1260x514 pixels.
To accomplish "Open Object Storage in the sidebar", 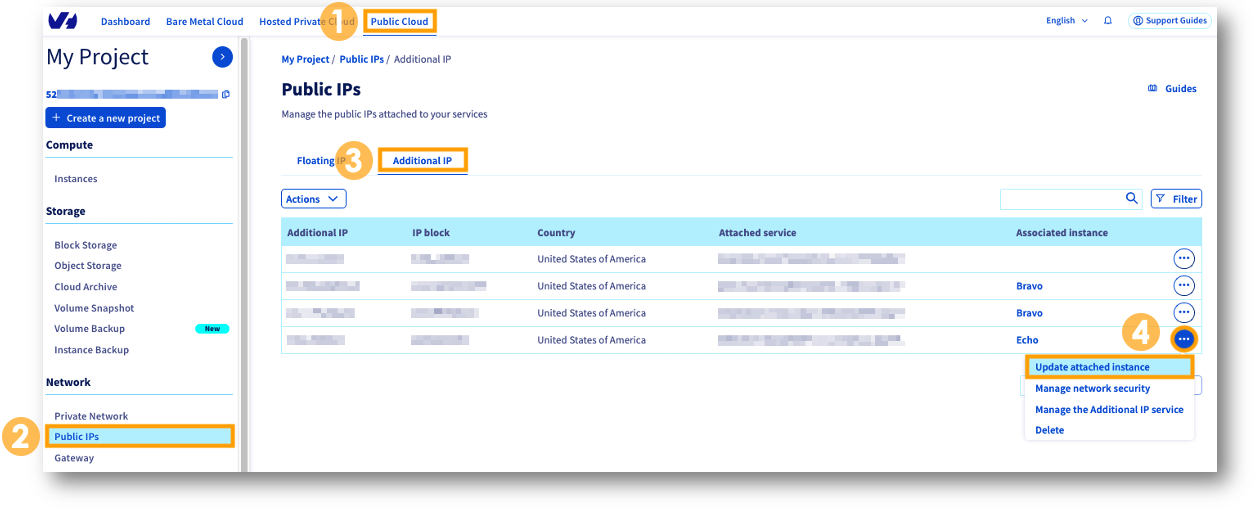I will point(88,266).
